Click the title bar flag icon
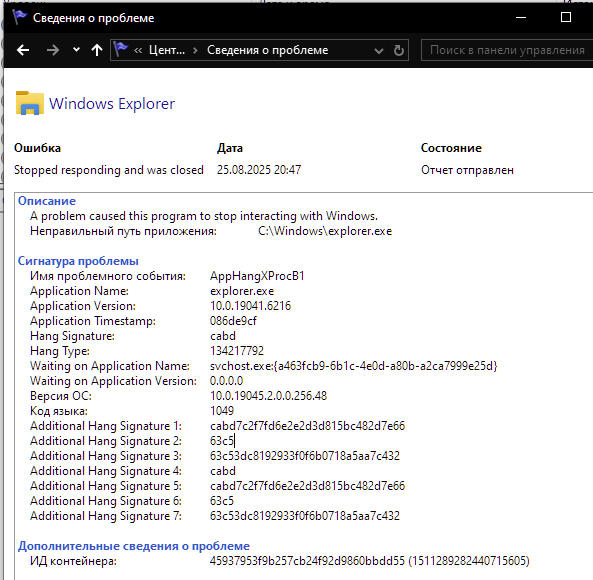 pos(20,17)
